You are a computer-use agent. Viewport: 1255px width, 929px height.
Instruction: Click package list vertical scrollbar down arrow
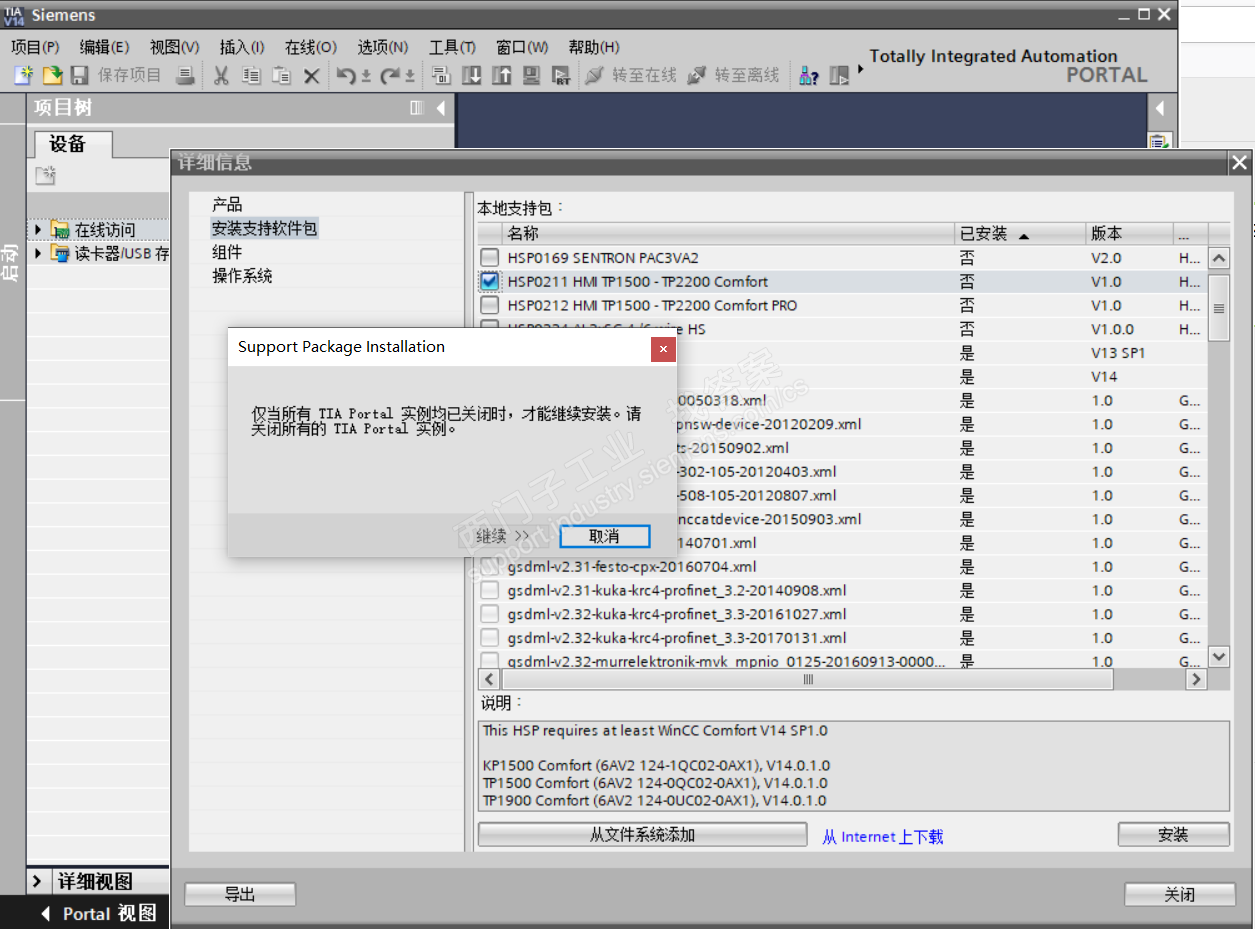(x=1219, y=657)
